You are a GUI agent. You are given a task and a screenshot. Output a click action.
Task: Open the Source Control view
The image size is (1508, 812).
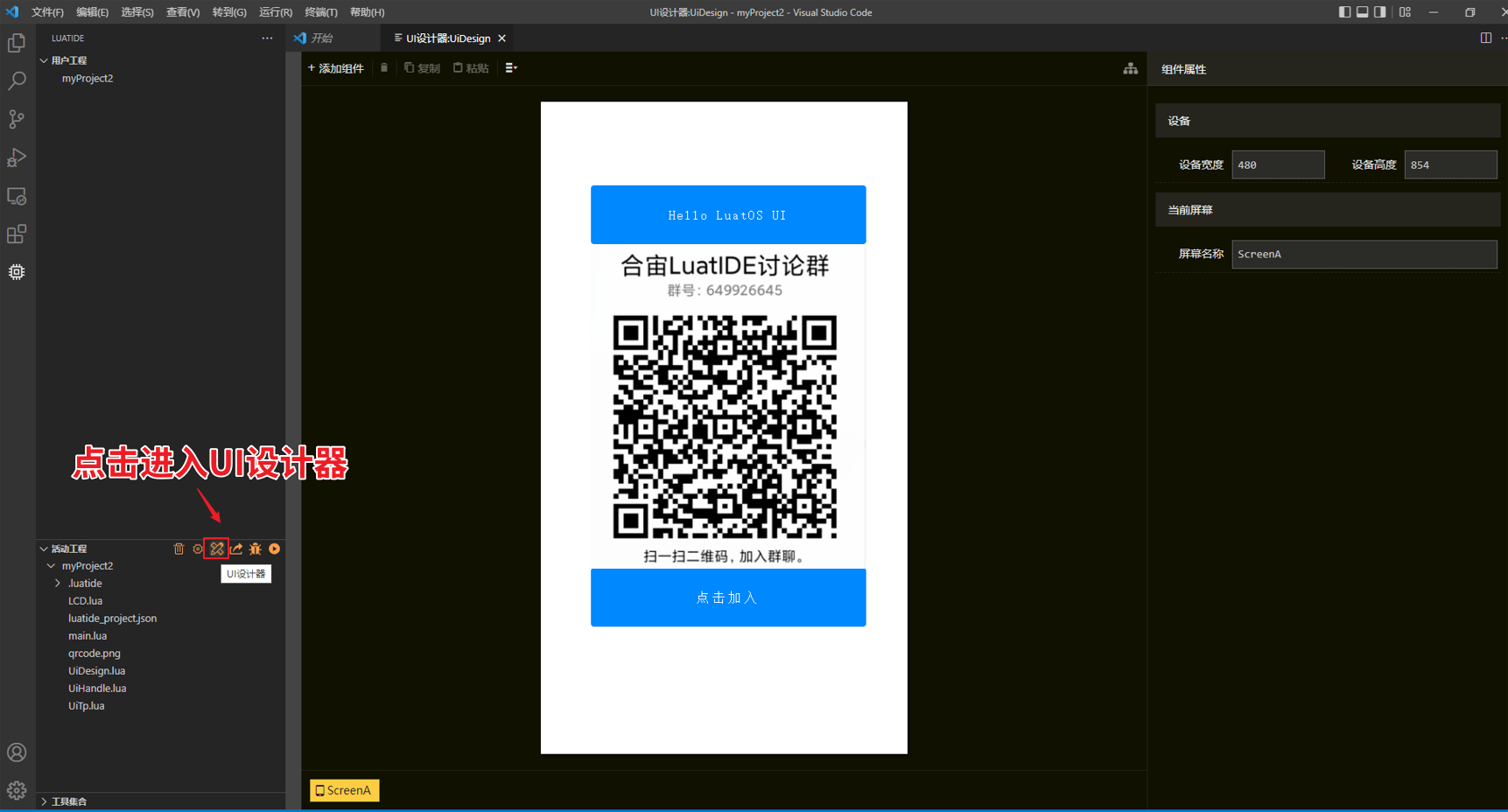coord(17,119)
